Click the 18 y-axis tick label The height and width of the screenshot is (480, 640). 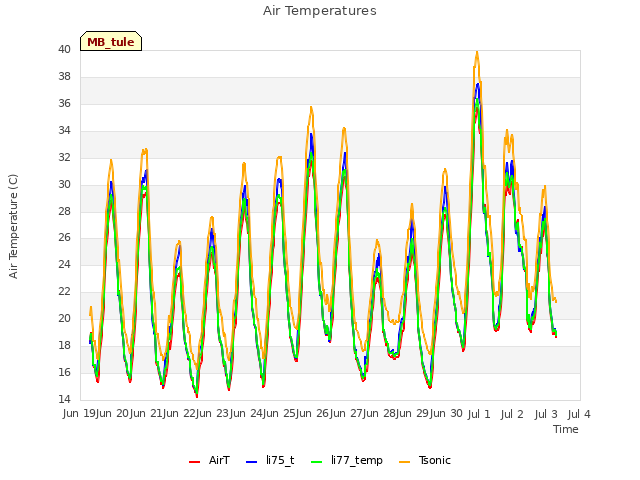(64, 345)
